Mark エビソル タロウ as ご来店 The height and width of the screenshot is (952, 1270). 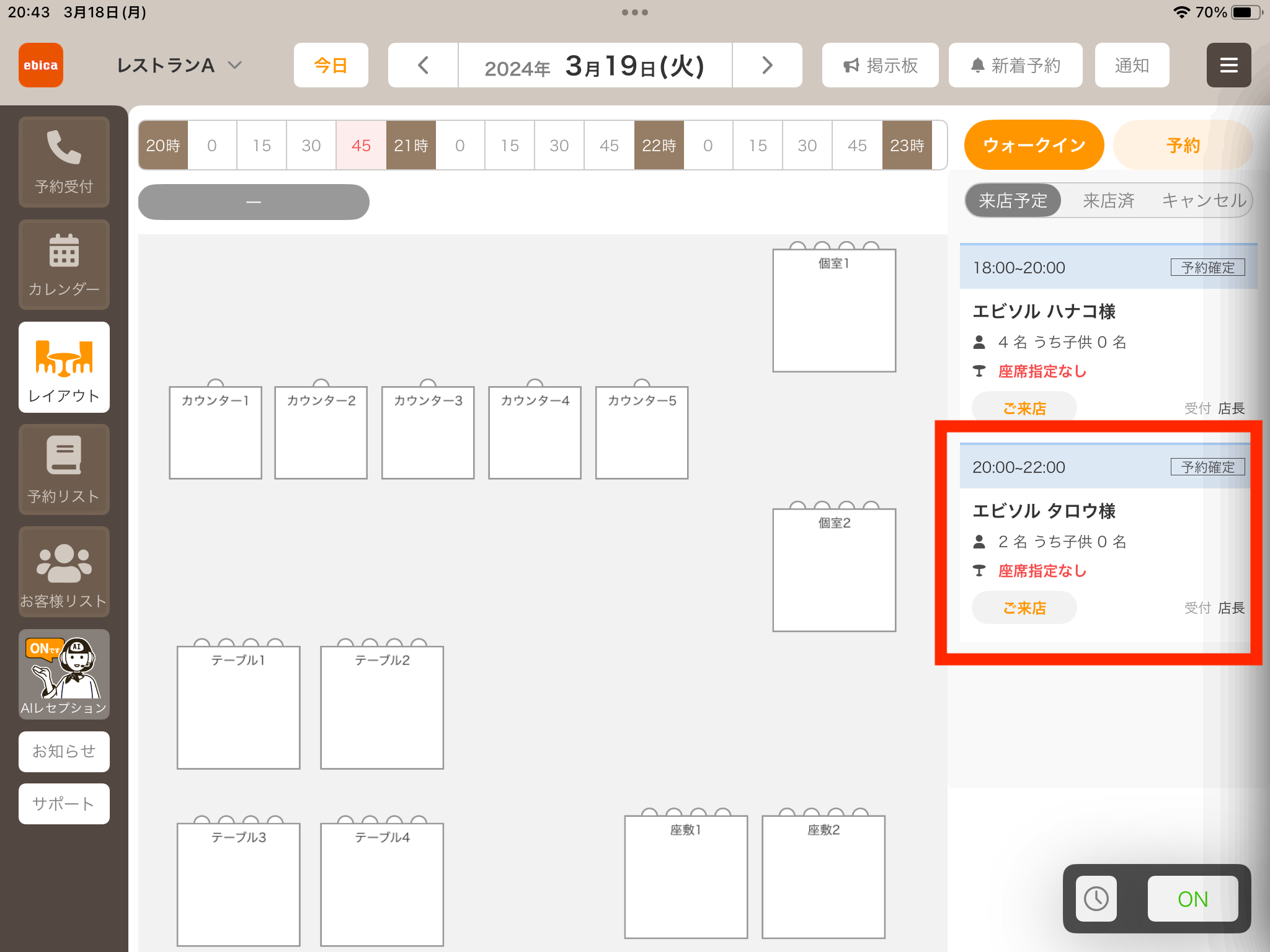pos(1024,607)
